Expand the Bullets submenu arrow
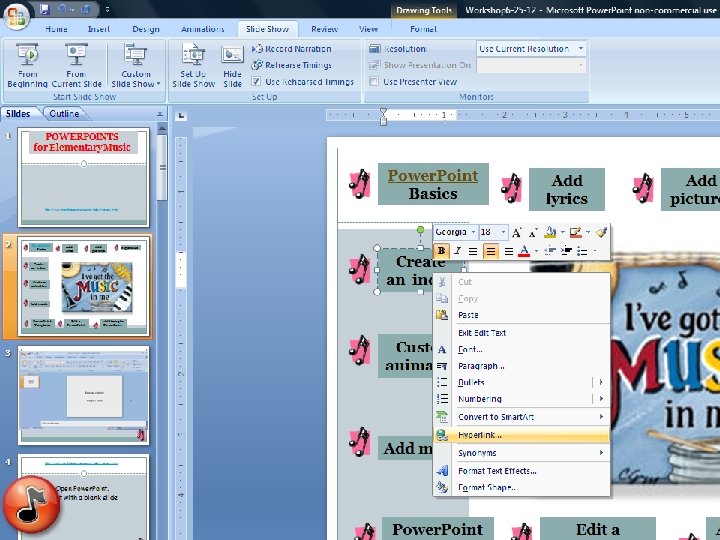 coord(601,382)
